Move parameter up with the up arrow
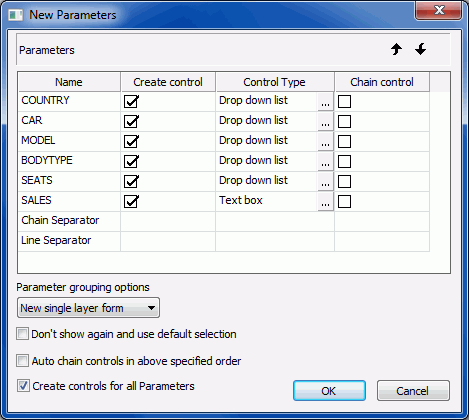 tap(396, 49)
